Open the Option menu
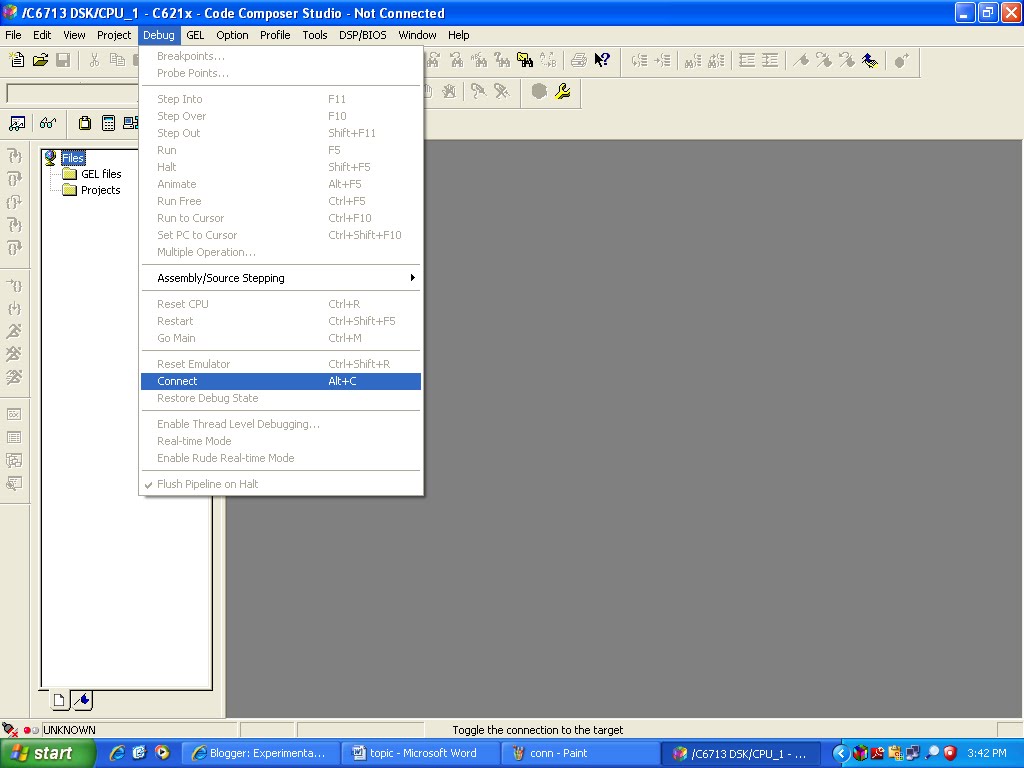Viewport: 1024px width, 768px height. [232, 35]
